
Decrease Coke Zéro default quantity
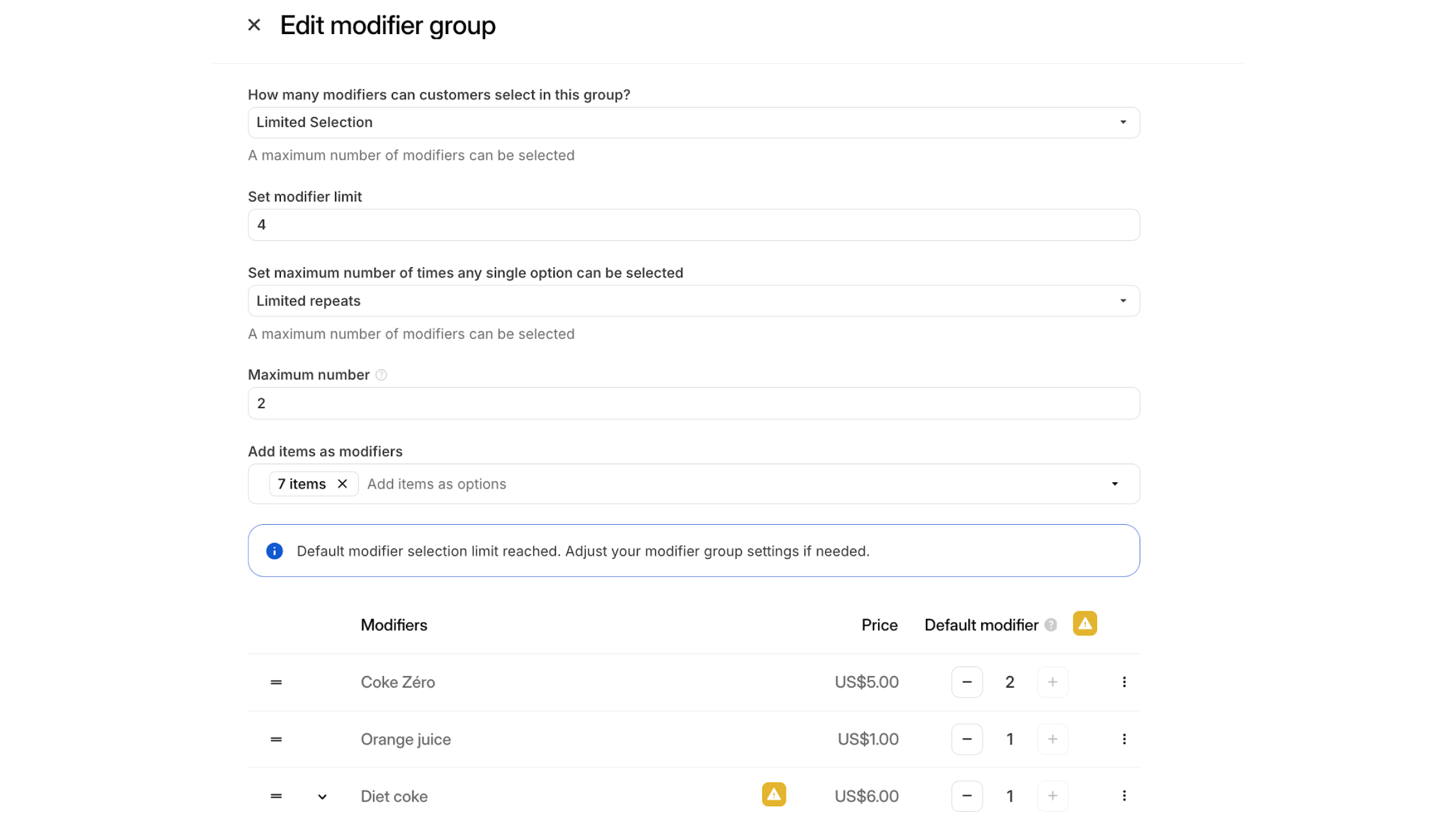coord(967,682)
